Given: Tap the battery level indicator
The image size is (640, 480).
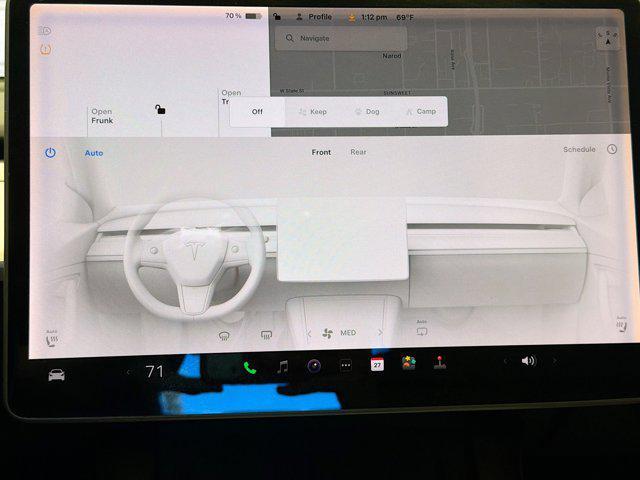Looking at the screenshot, I should tap(243, 16).
